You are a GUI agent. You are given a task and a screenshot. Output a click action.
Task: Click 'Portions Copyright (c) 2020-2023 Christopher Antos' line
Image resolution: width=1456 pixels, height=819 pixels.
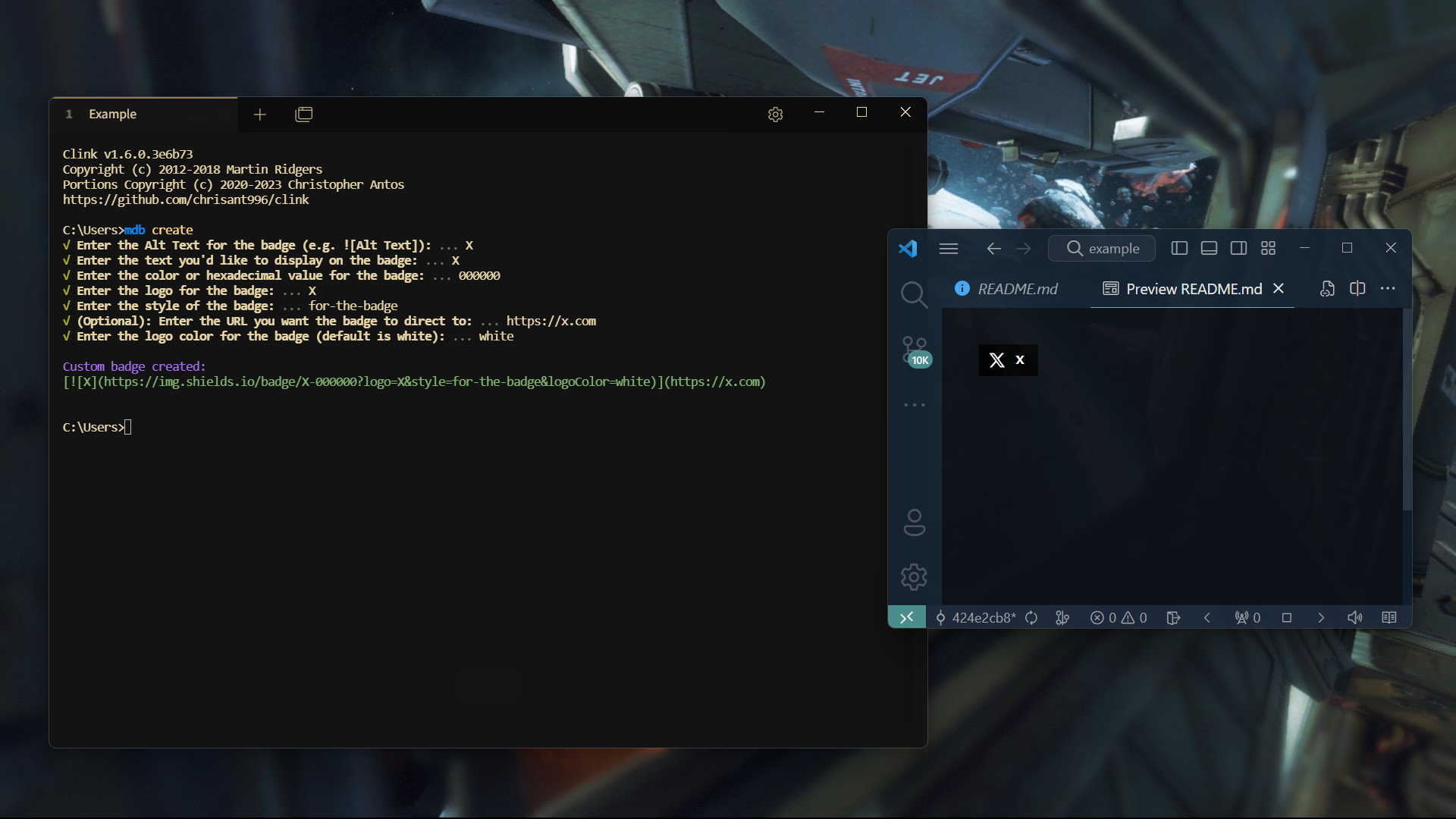(x=234, y=184)
